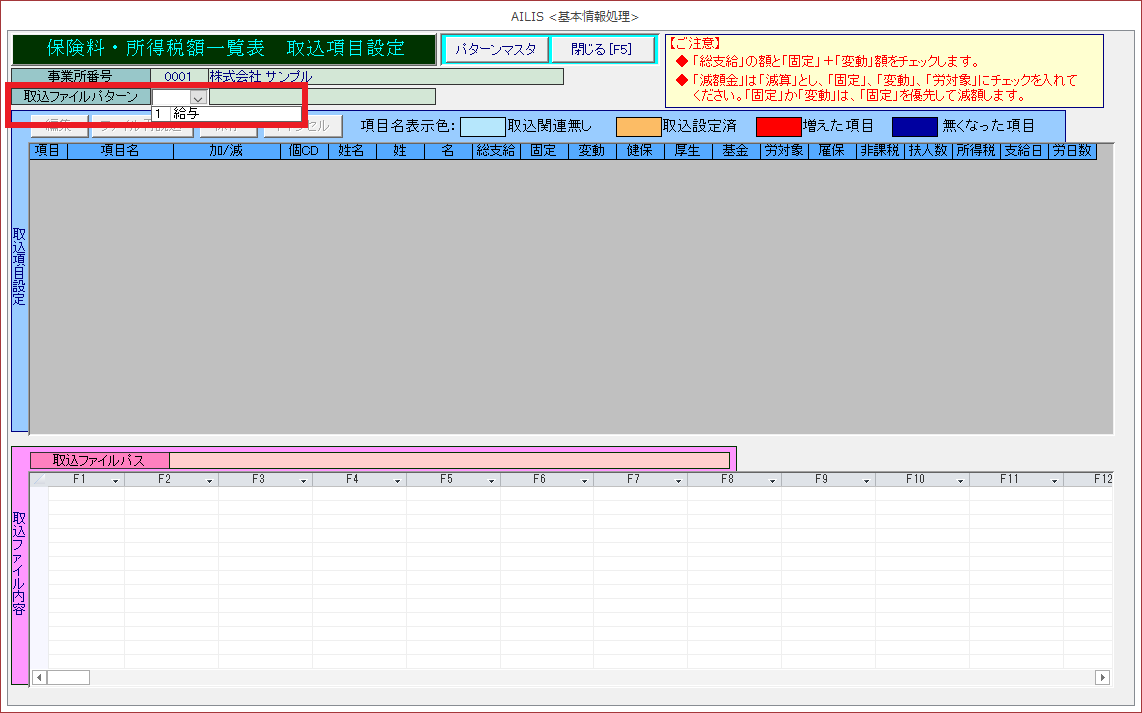Click the 閉じる [F5] button
This screenshot has width=1142, height=713.
602,49
